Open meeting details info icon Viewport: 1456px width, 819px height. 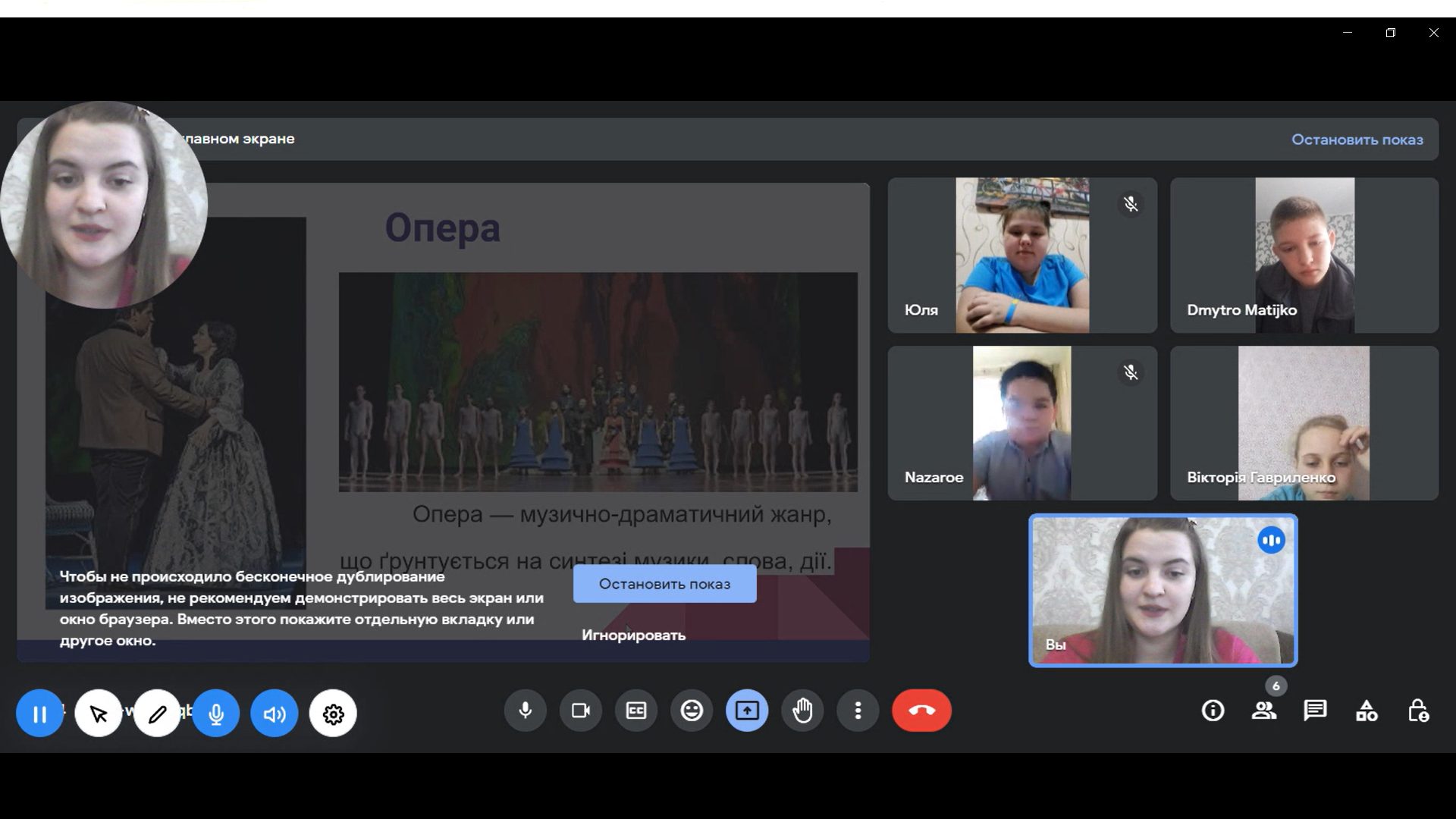[1213, 711]
